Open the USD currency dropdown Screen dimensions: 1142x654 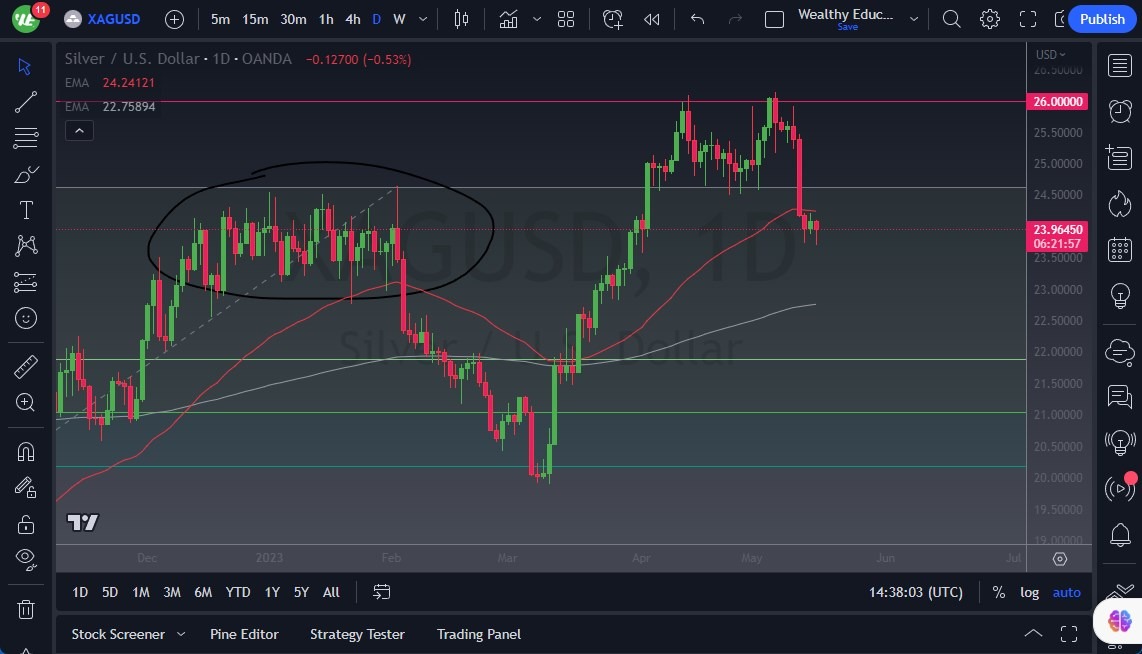tap(1050, 55)
